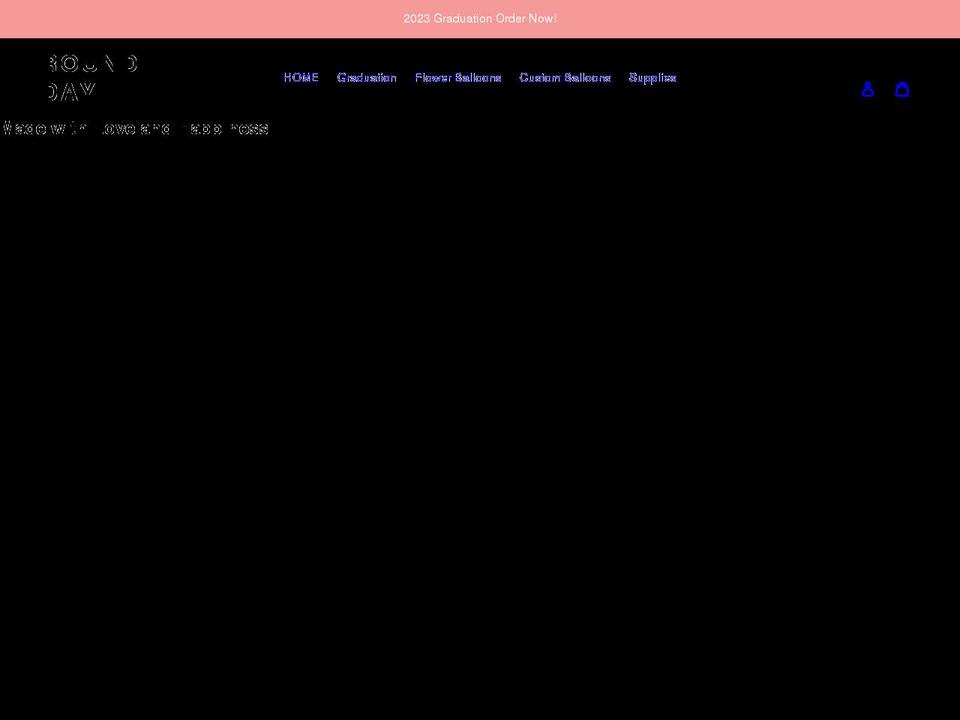Viewport: 960px width, 720px height.
Task: Open the Flower Balloons dropdown menu
Action: coord(458,77)
